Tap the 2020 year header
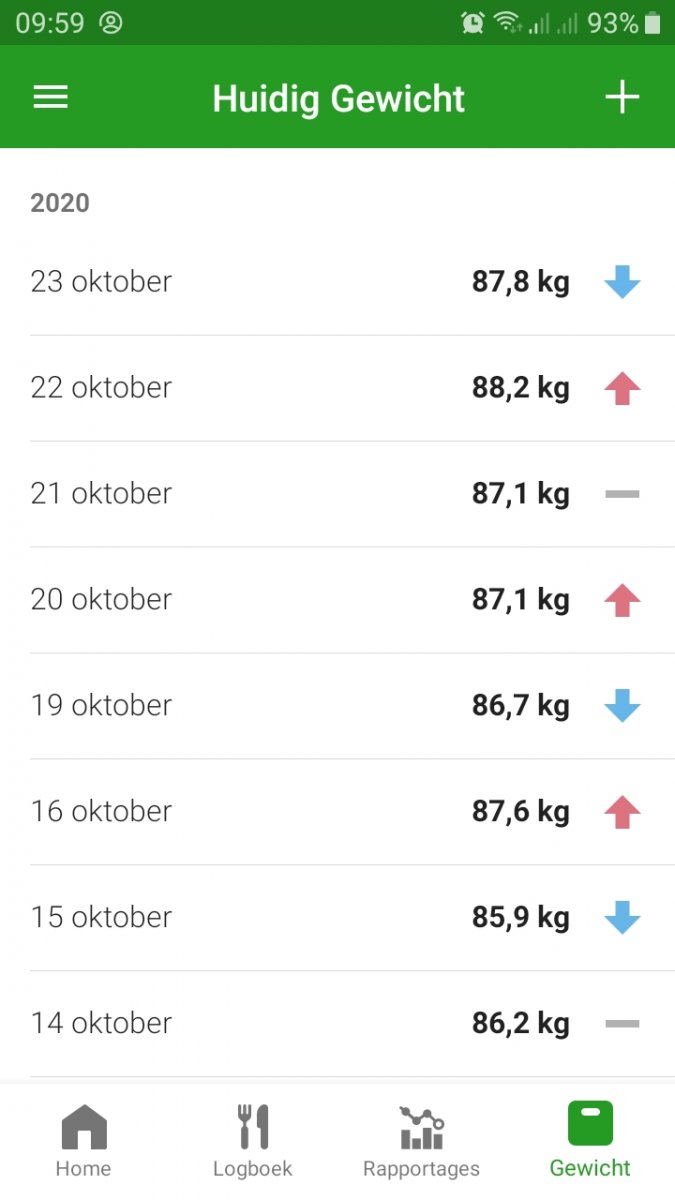 [x=58, y=203]
